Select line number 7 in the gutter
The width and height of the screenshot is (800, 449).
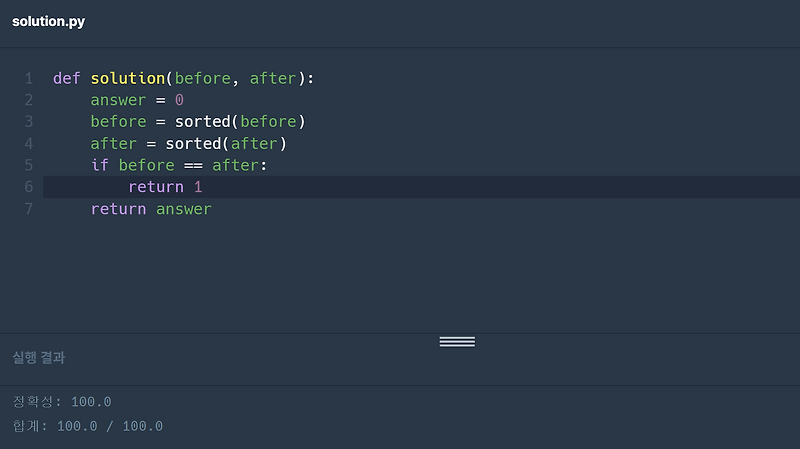(29, 209)
